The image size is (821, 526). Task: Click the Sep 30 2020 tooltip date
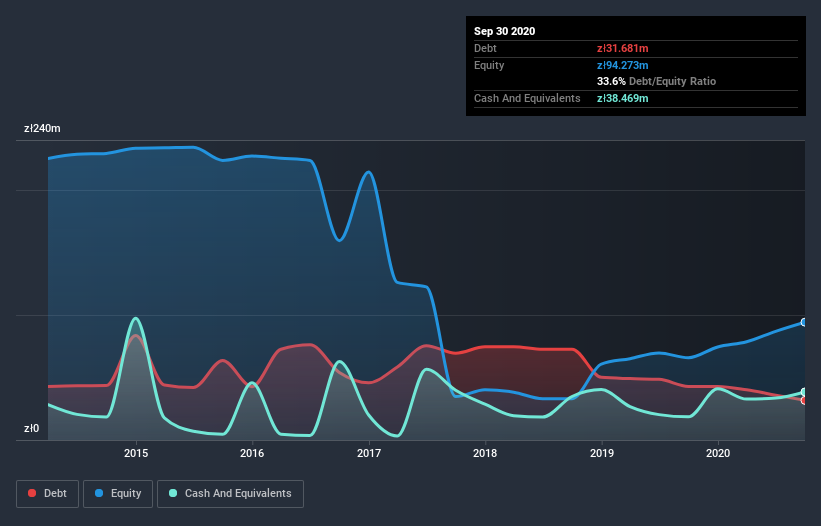[505, 31]
